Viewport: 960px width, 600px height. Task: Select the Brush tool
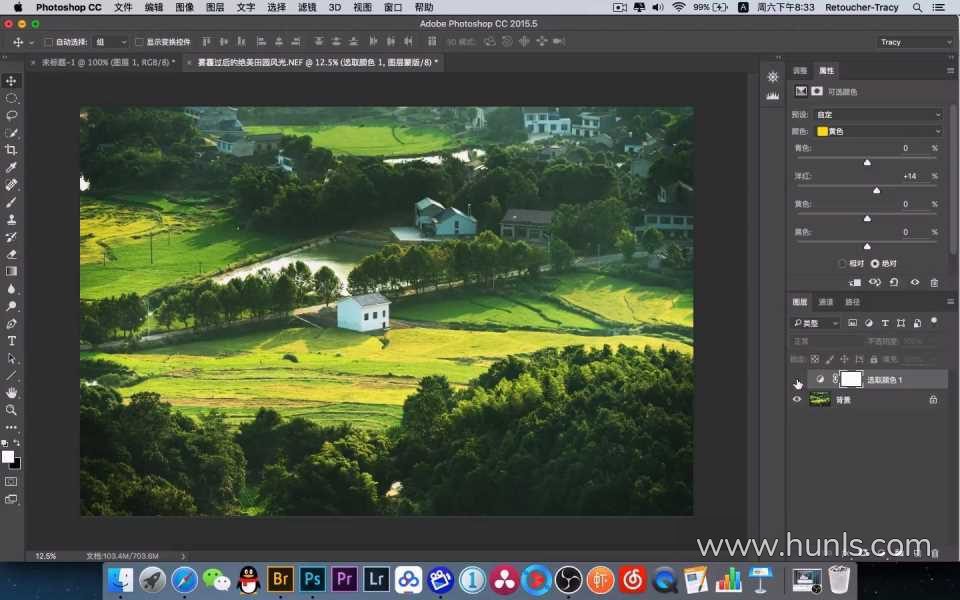pyautogui.click(x=11, y=202)
